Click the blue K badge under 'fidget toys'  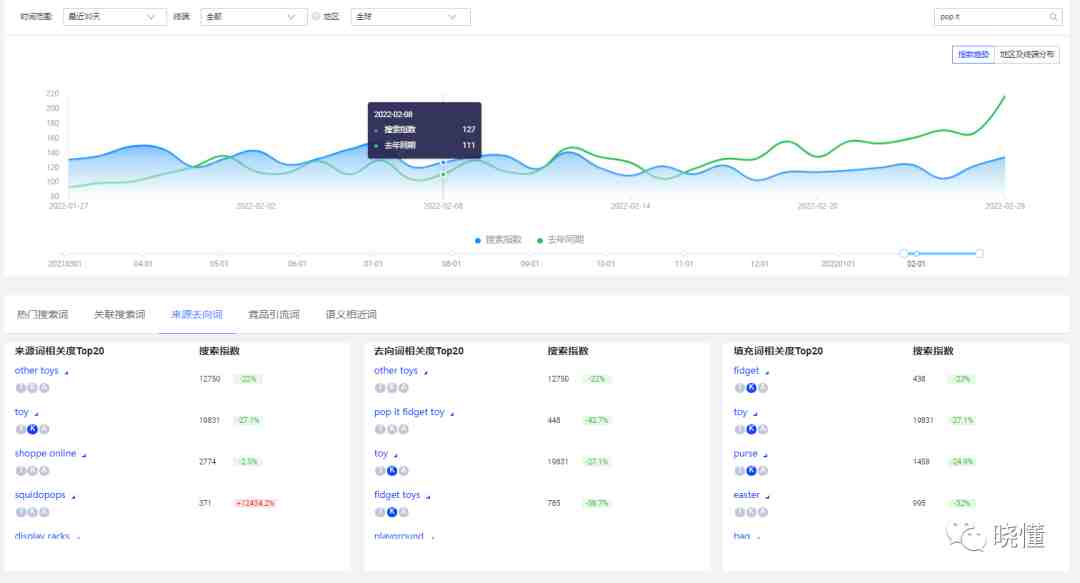pyautogui.click(x=392, y=512)
